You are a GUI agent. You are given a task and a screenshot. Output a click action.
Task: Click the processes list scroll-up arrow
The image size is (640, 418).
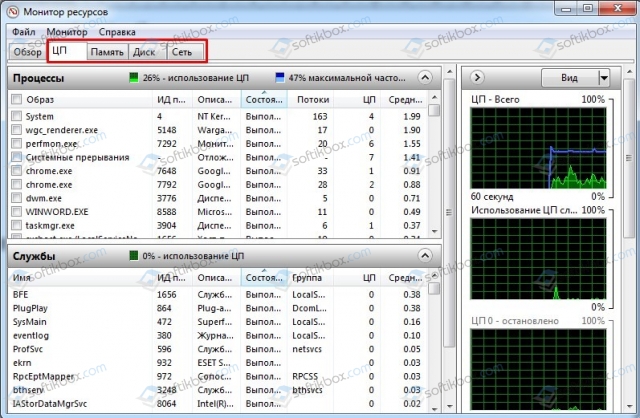click(434, 98)
